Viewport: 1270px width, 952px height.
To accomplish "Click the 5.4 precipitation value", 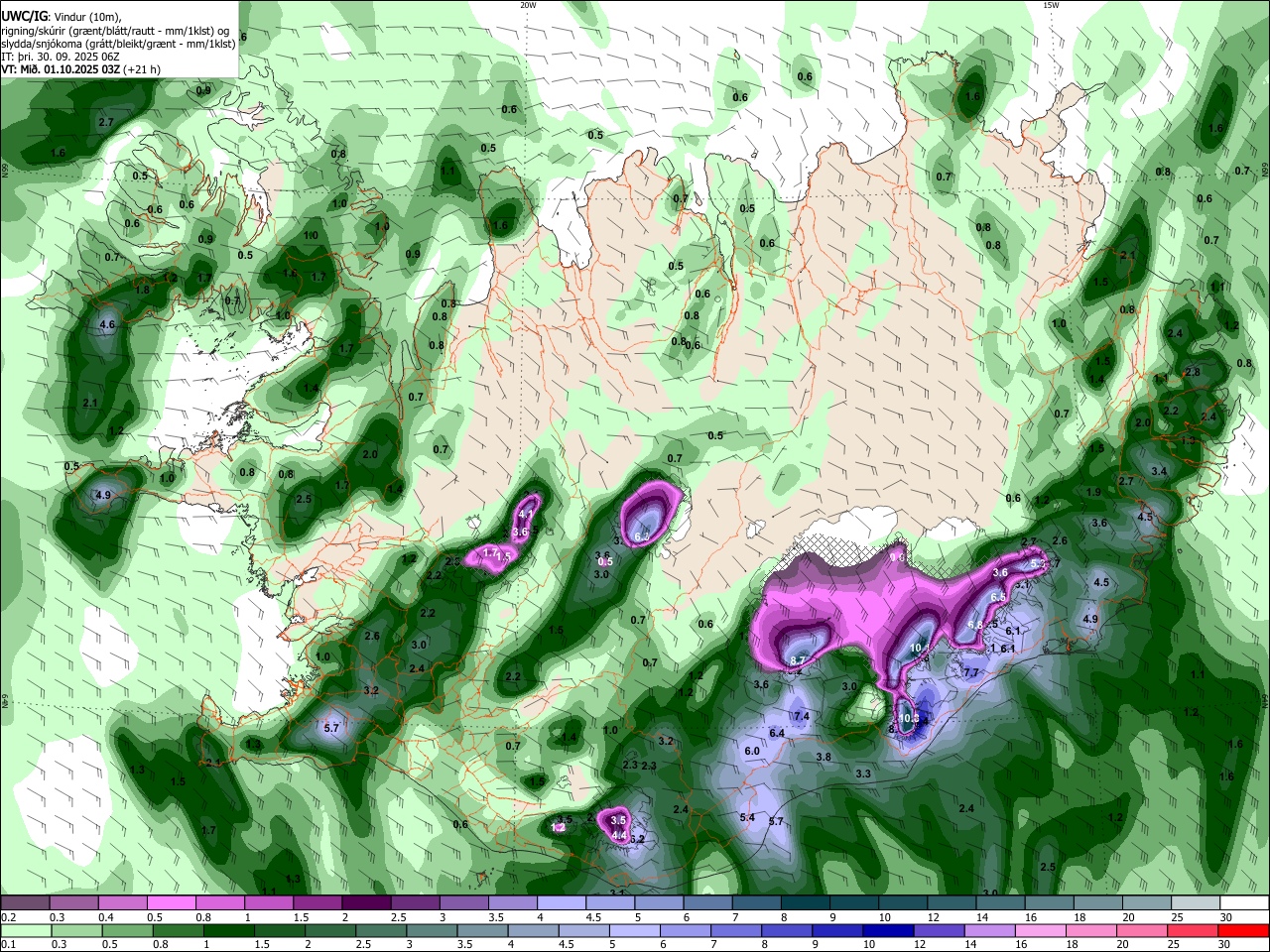I will [747, 817].
